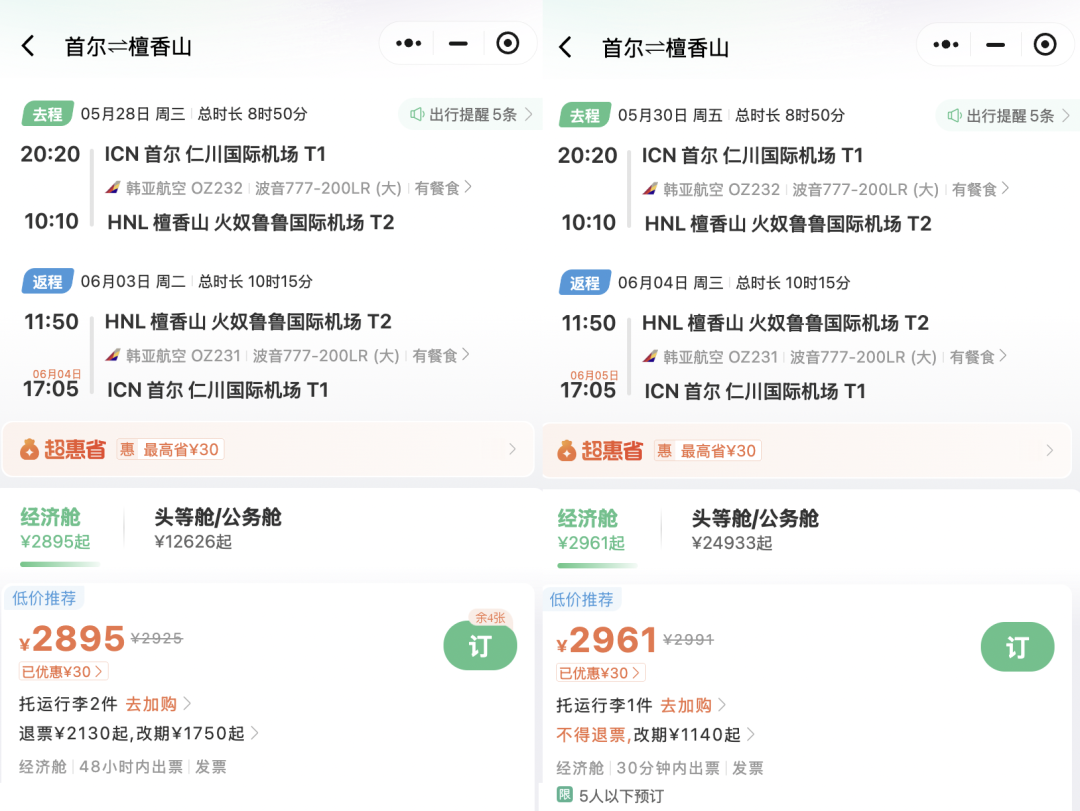Tap 返程 badge for 06月04日 周三
The image size is (1080, 811).
pos(585,283)
